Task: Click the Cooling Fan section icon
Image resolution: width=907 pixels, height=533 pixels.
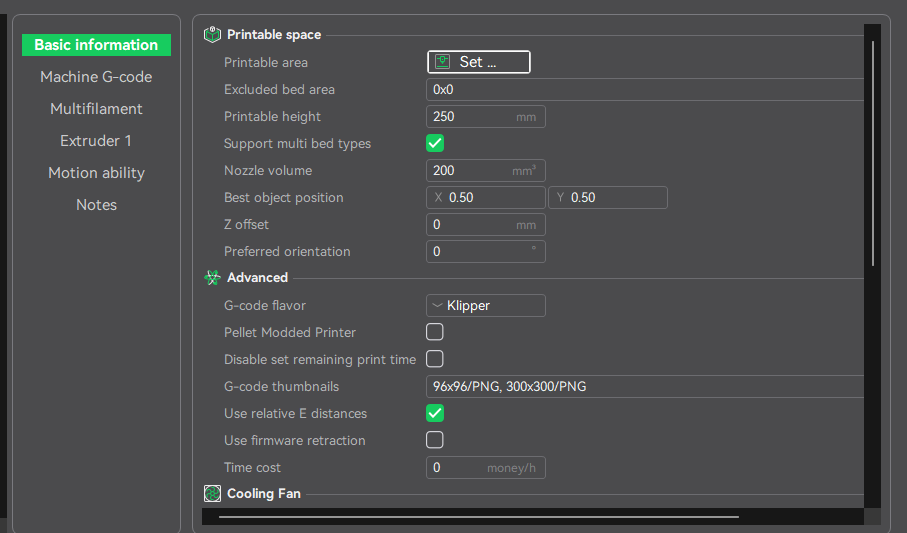Action: tap(212, 494)
